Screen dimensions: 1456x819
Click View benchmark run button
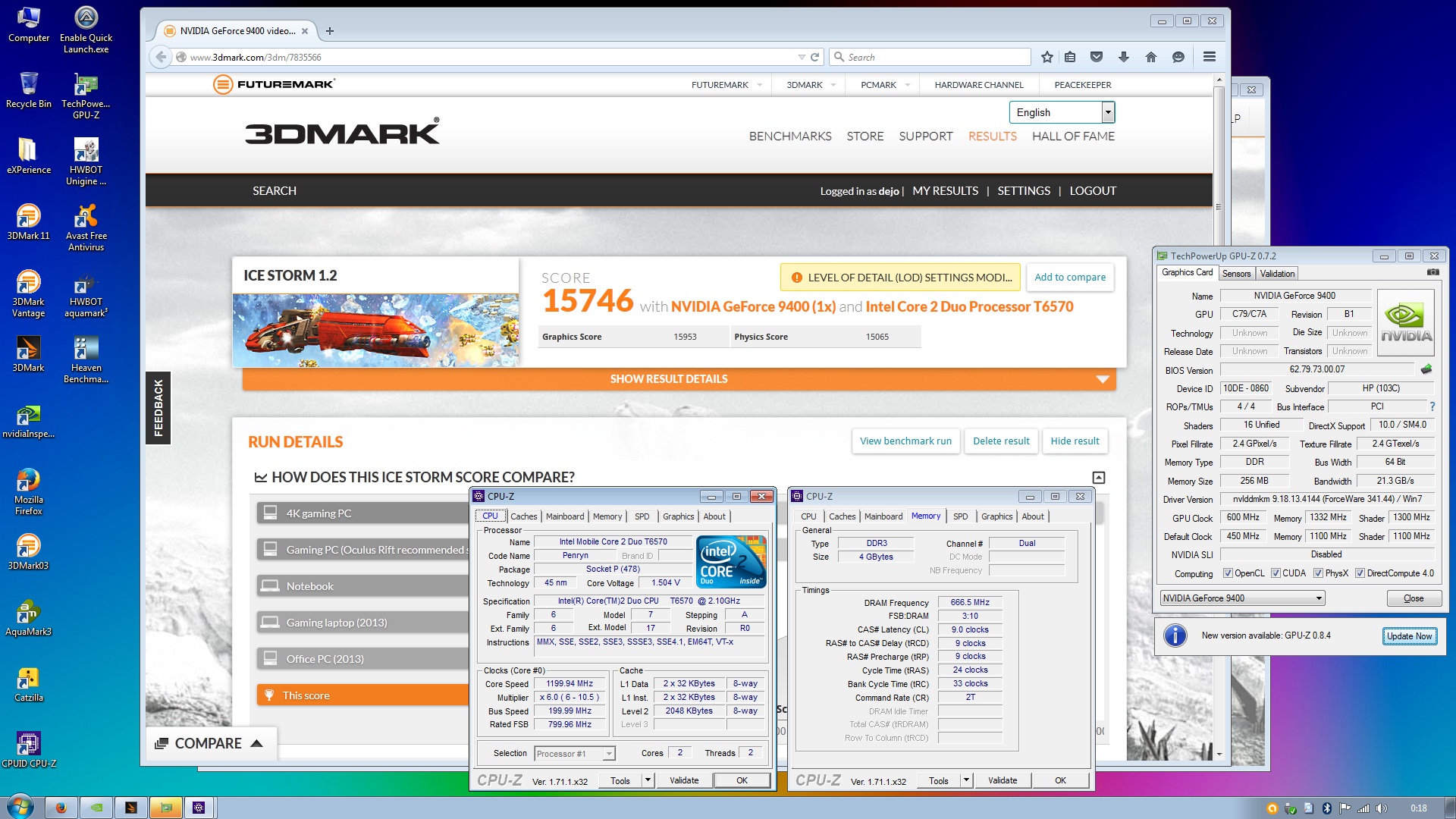905,441
